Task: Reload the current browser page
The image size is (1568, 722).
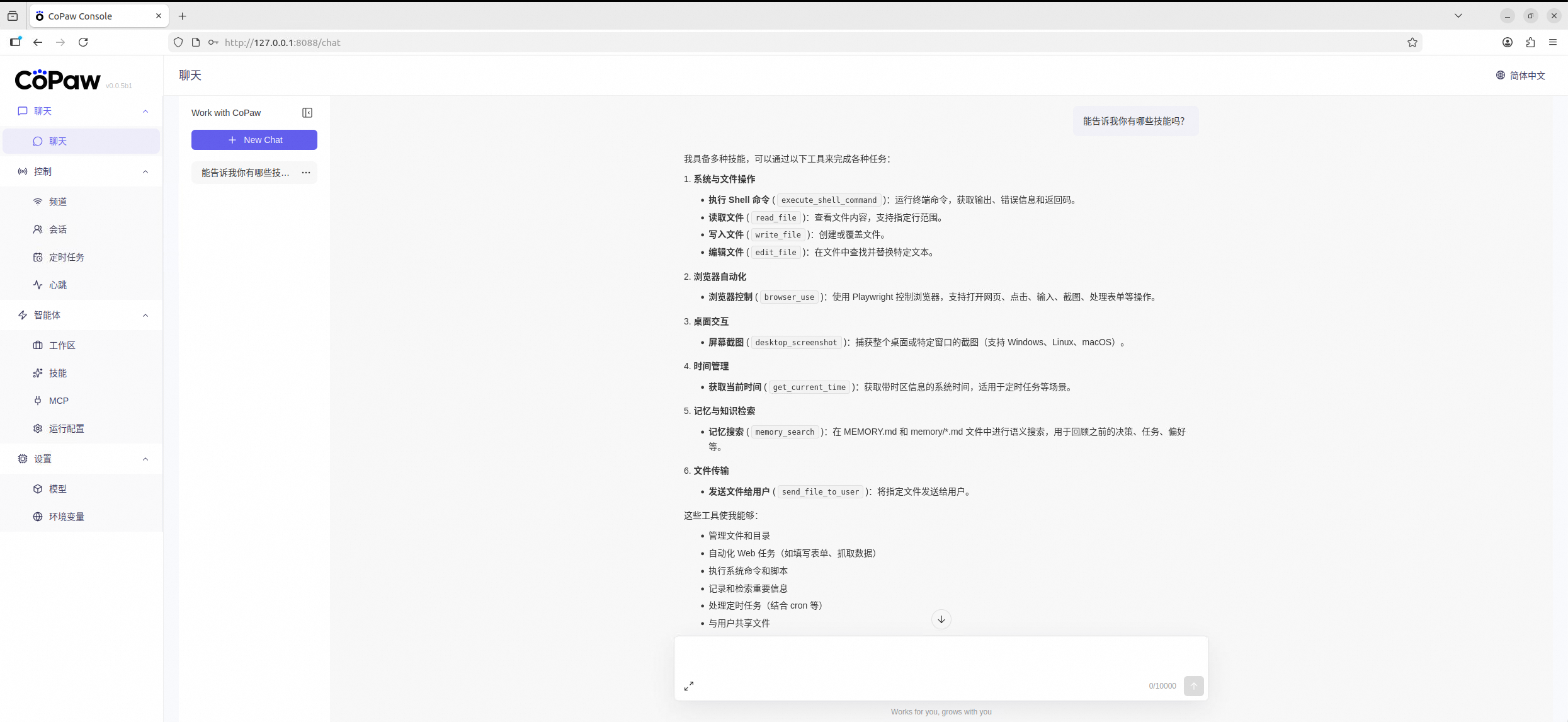Action: (83, 42)
